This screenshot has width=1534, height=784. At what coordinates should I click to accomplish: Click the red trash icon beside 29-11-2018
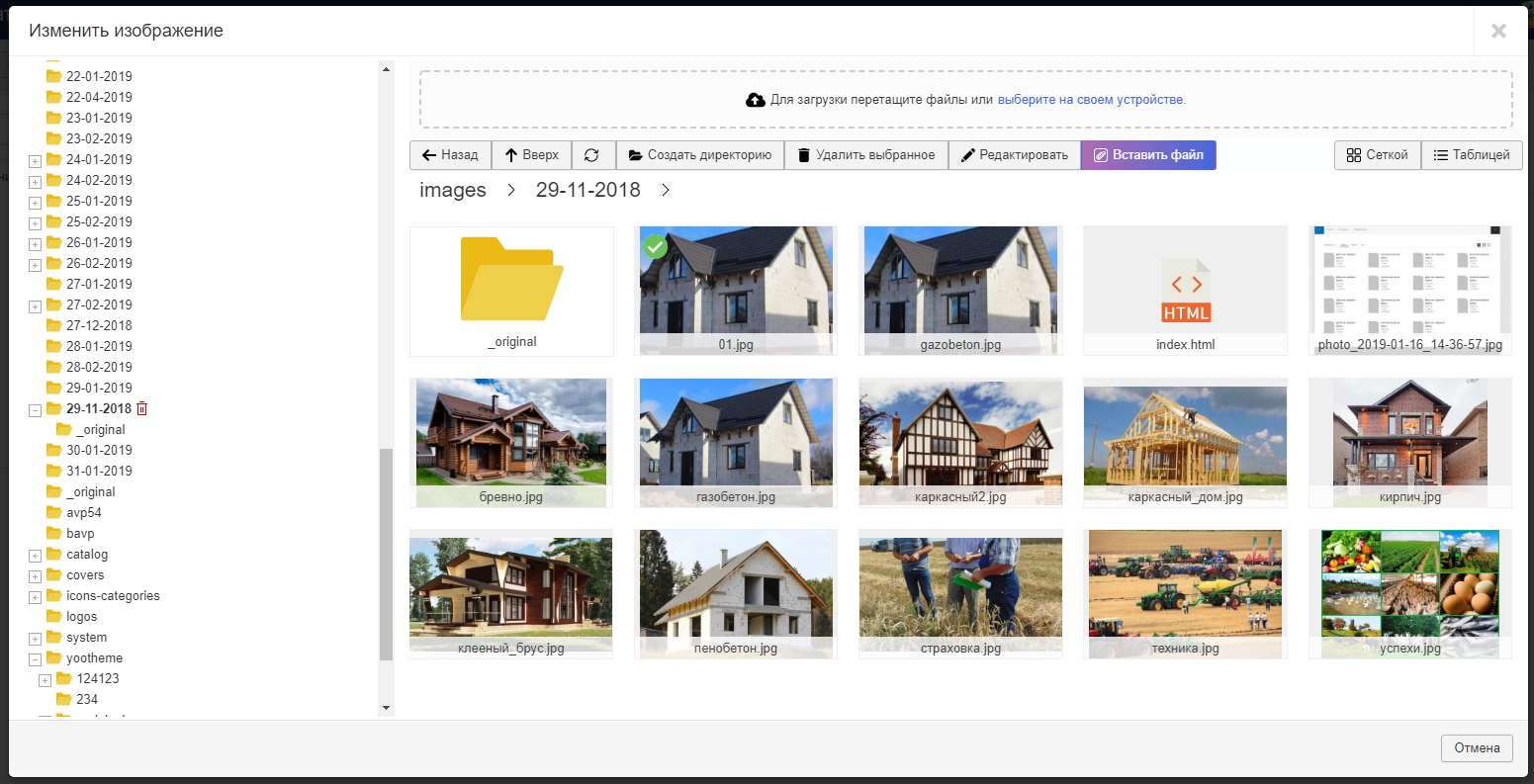[x=142, y=408]
